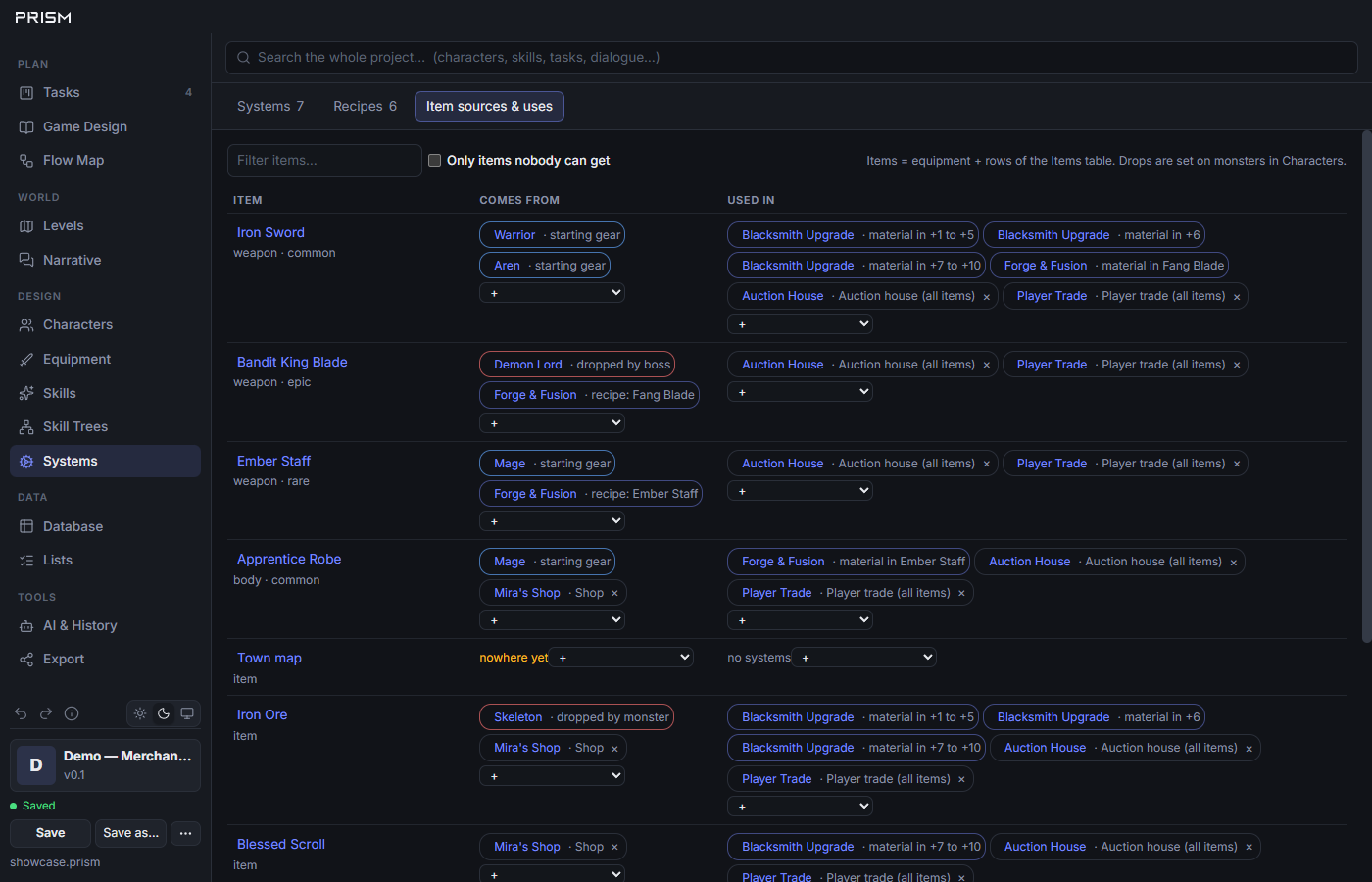Open the Bandit King Blade link
Image resolution: width=1372 pixels, height=882 pixels.
click(292, 362)
